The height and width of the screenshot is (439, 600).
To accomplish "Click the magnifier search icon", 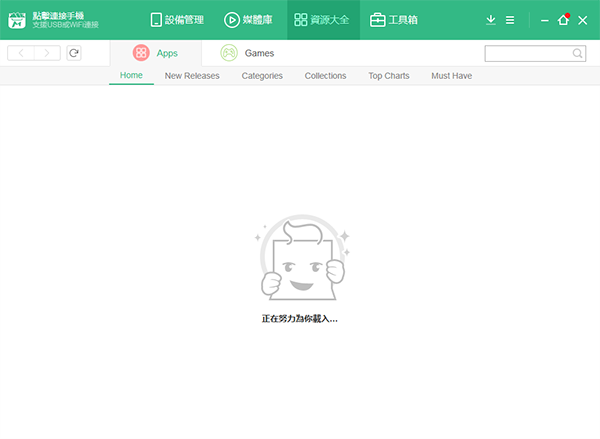I will point(577,53).
